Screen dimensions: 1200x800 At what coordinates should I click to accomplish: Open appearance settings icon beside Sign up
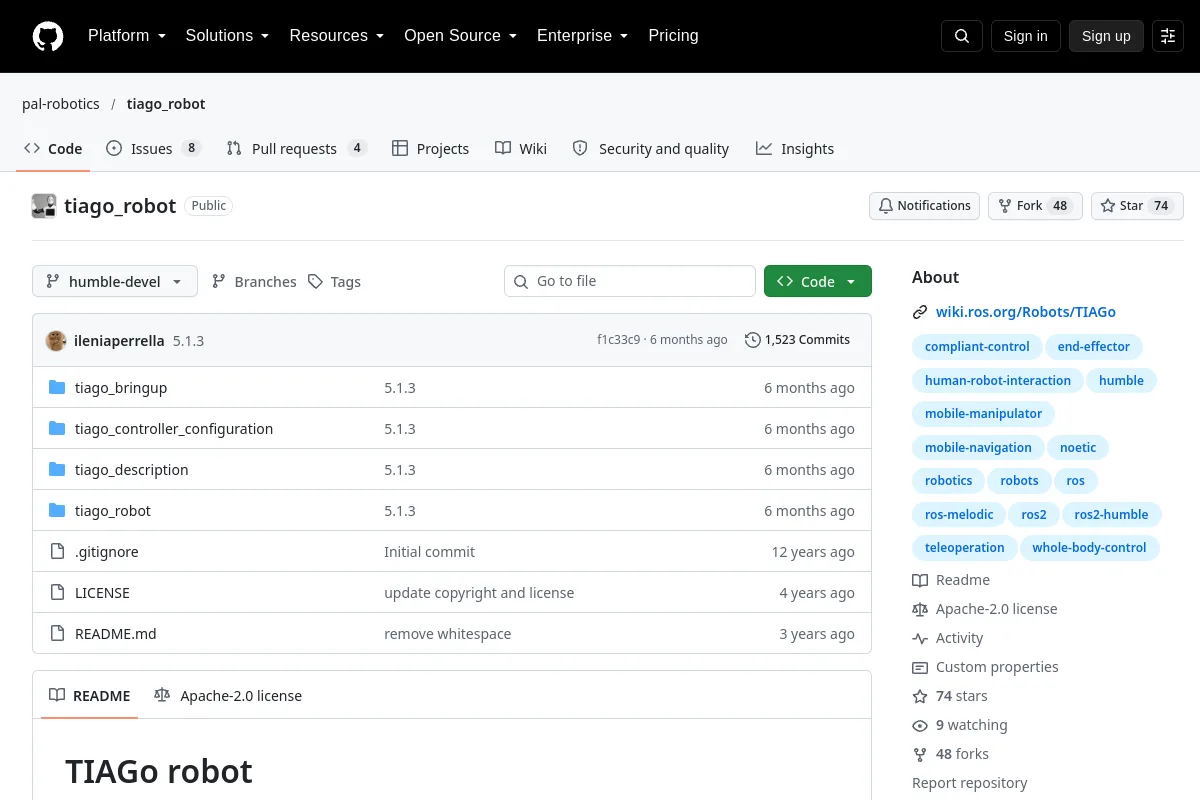click(1168, 36)
